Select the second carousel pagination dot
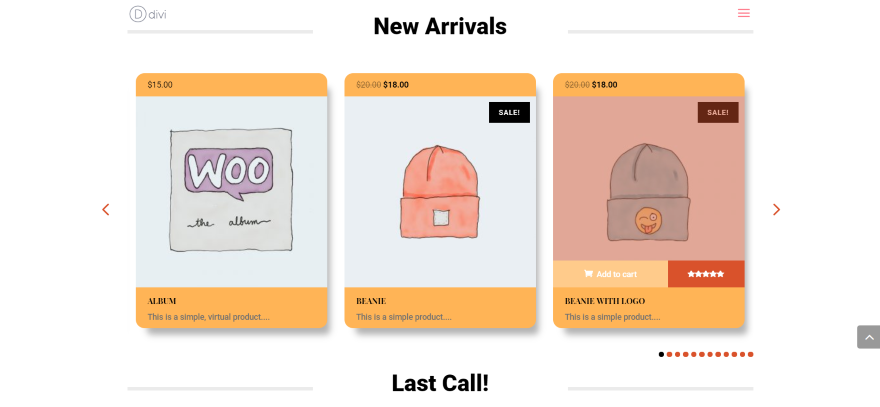880x407 pixels. click(670, 354)
